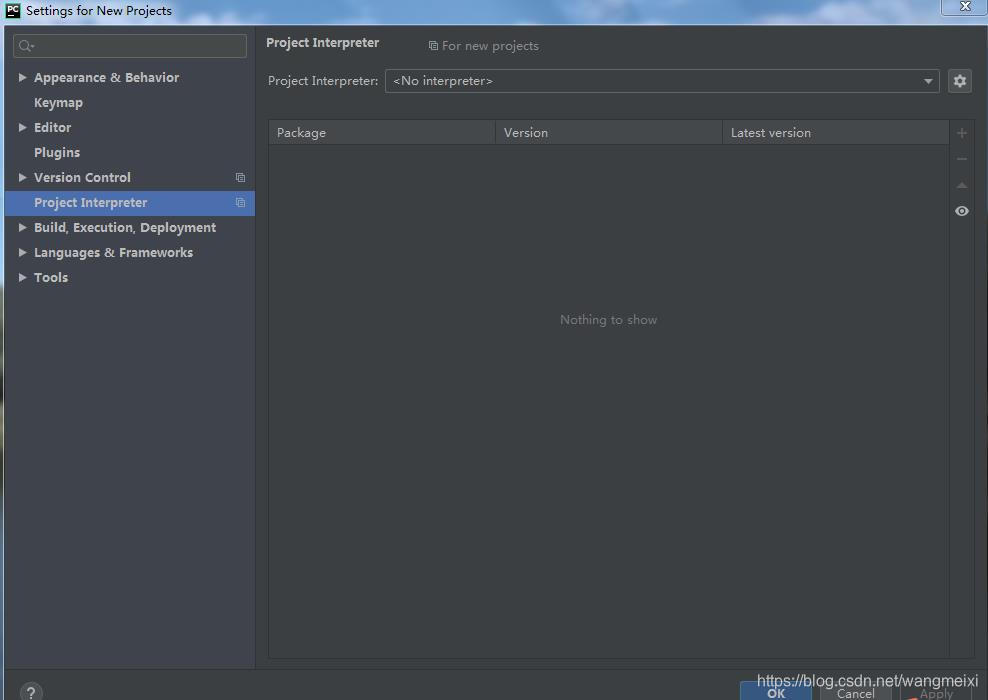Select Build, Execution, Deployment label

[x=125, y=227]
